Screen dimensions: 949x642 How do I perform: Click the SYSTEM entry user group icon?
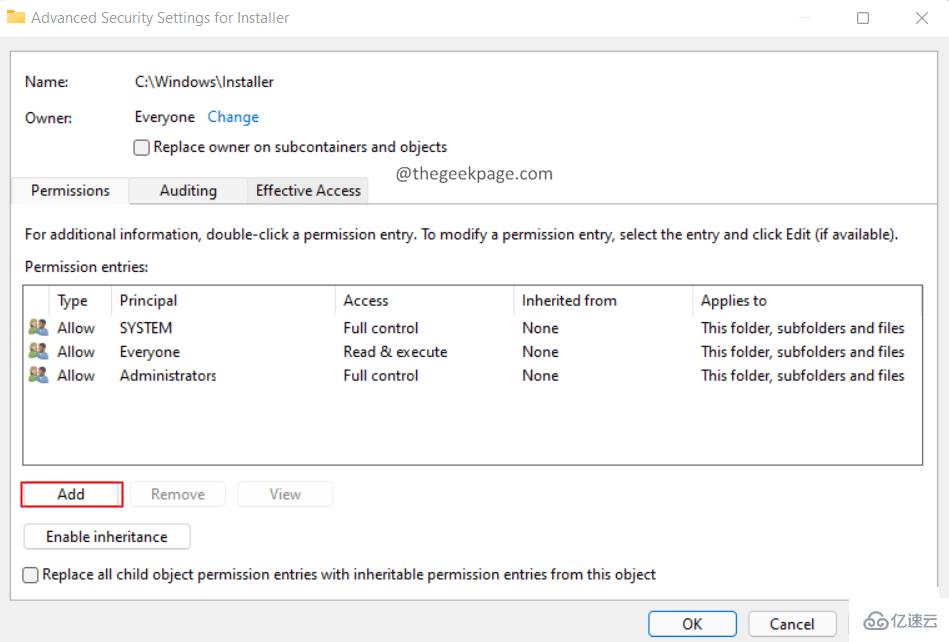[x=38, y=328]
